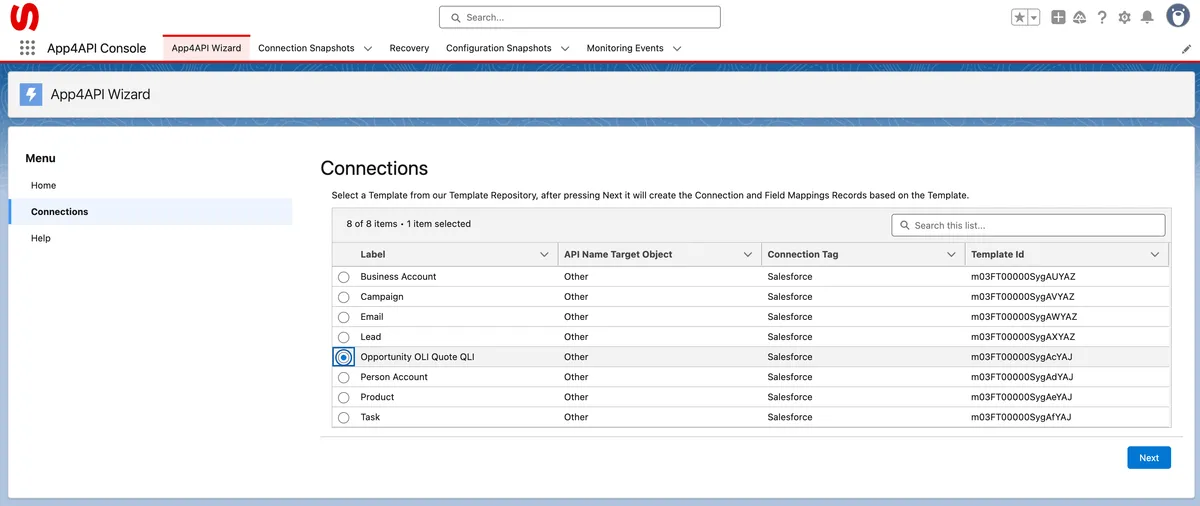Sort by the Label column header
Image resolution: width=1200 pixels, height=506 pixels.
[373, 255]
